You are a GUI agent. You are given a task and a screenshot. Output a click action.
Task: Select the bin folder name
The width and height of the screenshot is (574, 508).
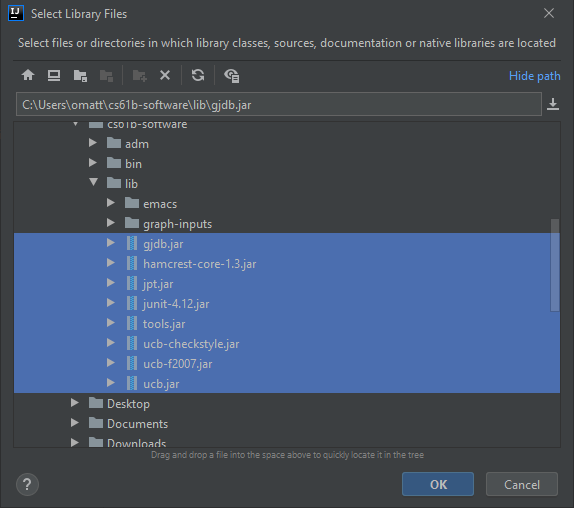tap(133, 164)
